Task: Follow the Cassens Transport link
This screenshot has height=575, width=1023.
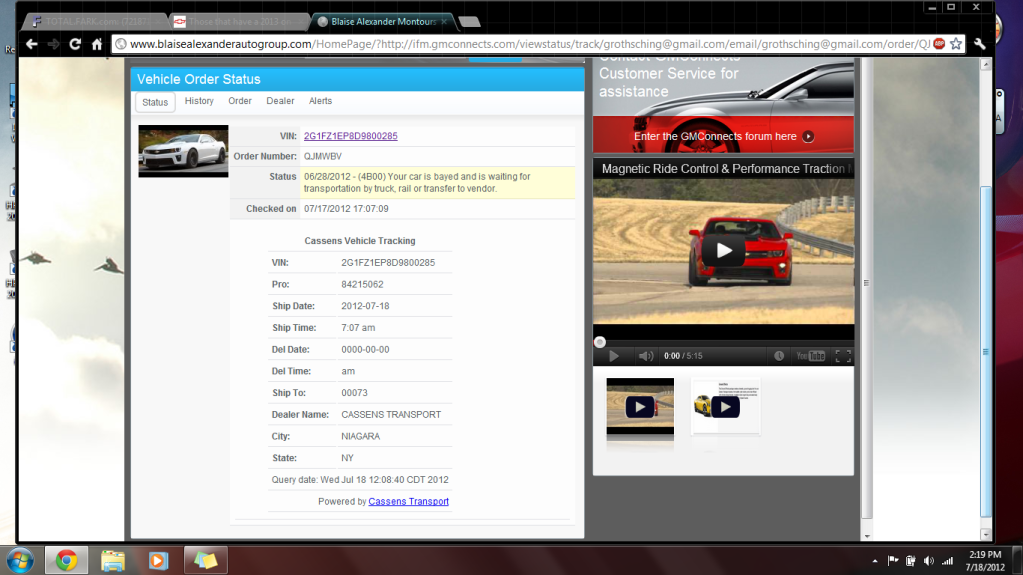Action: [408, 501]
